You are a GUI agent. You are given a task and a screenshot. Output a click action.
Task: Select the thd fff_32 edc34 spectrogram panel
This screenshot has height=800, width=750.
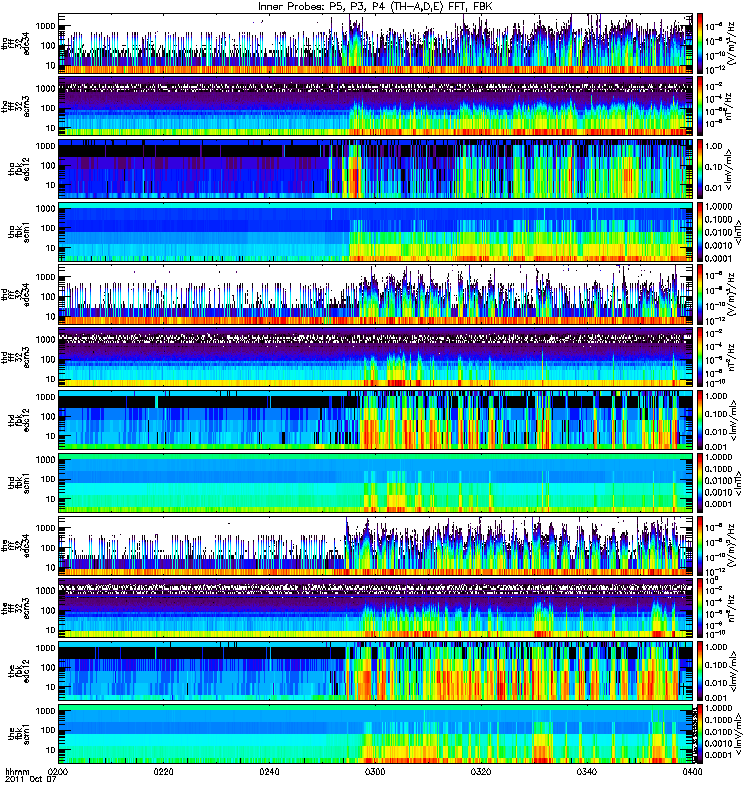[376, 294]
